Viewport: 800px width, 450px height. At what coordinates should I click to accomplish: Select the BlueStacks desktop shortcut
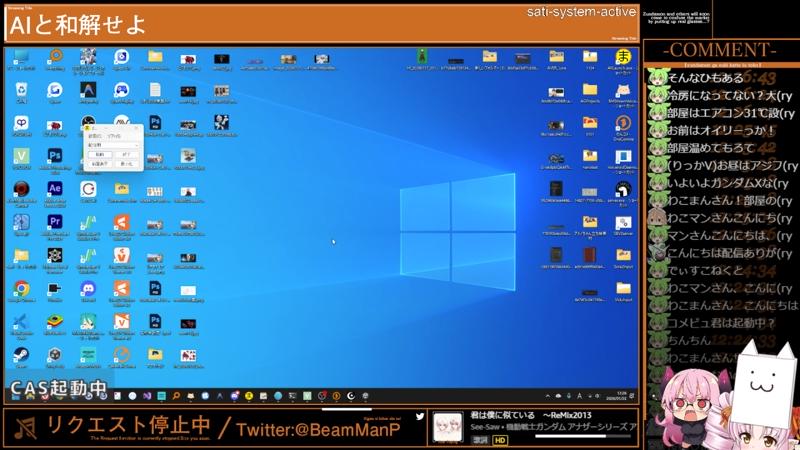(54, 322)
